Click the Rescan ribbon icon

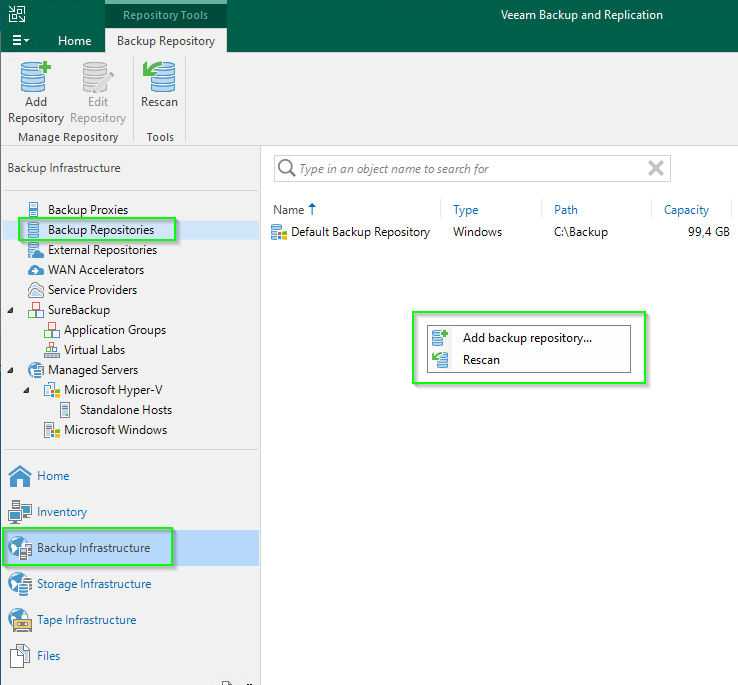pyautogui.click(x=159, y=76)
